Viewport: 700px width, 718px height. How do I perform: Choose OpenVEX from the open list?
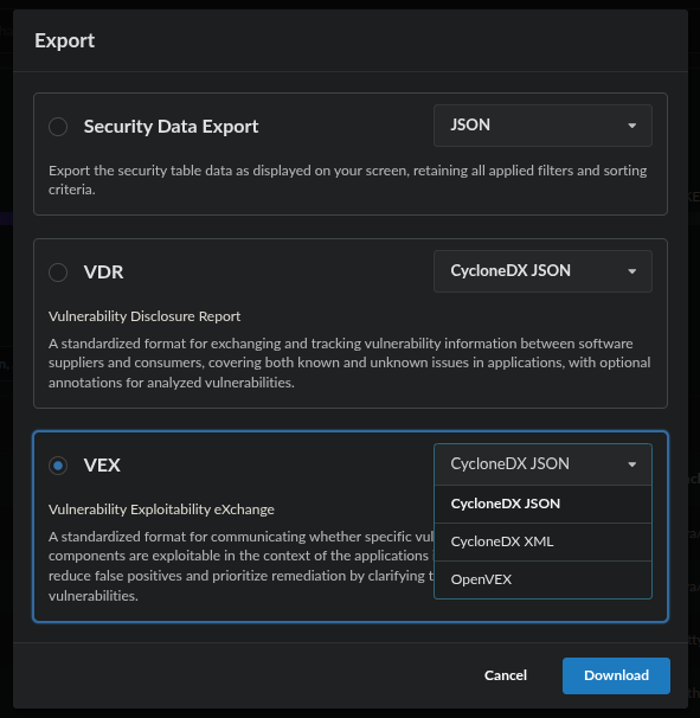(x=482, y=580)
